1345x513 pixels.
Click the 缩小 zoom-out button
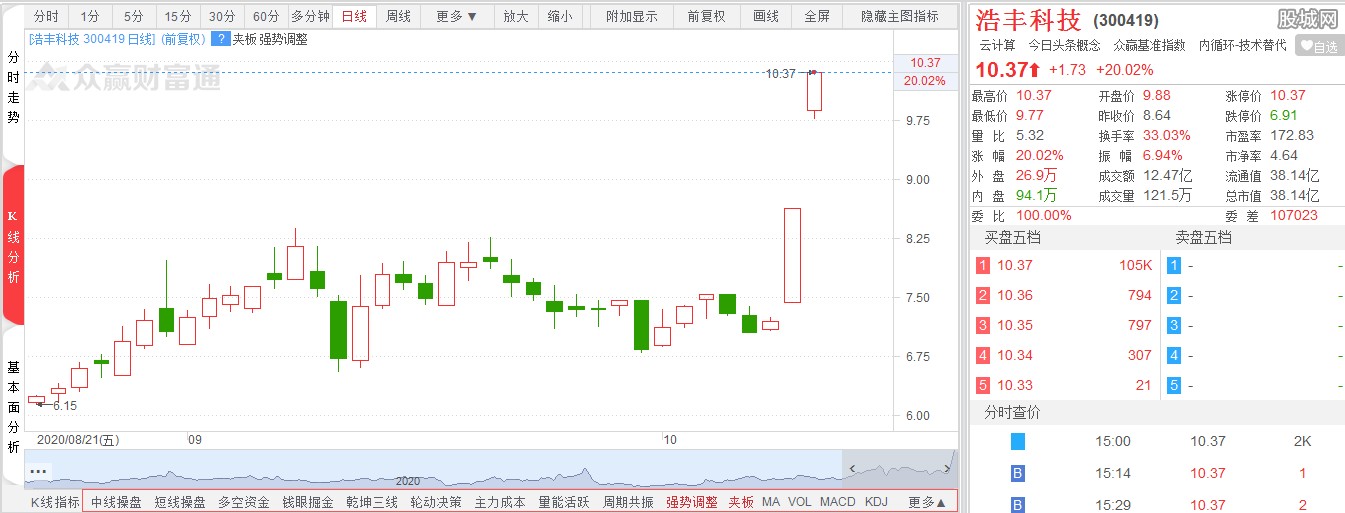coord(560,16)
